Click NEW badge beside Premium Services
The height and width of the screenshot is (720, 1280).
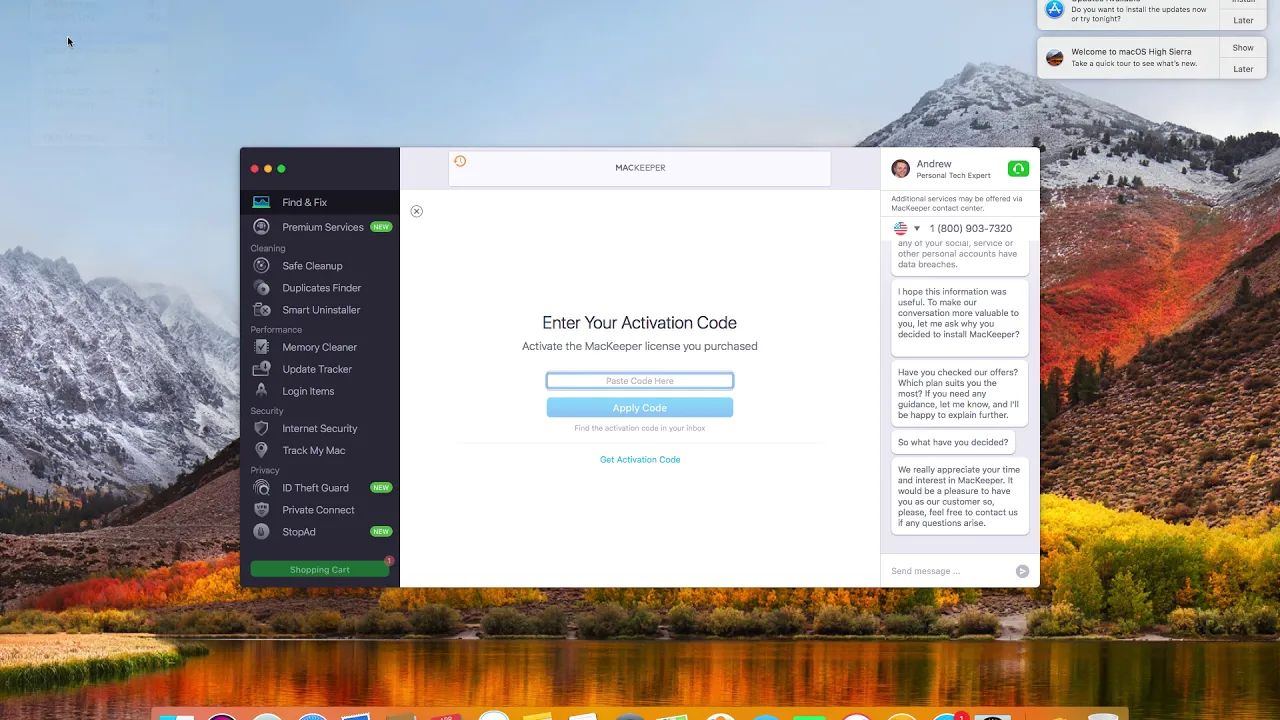[381, 227]
